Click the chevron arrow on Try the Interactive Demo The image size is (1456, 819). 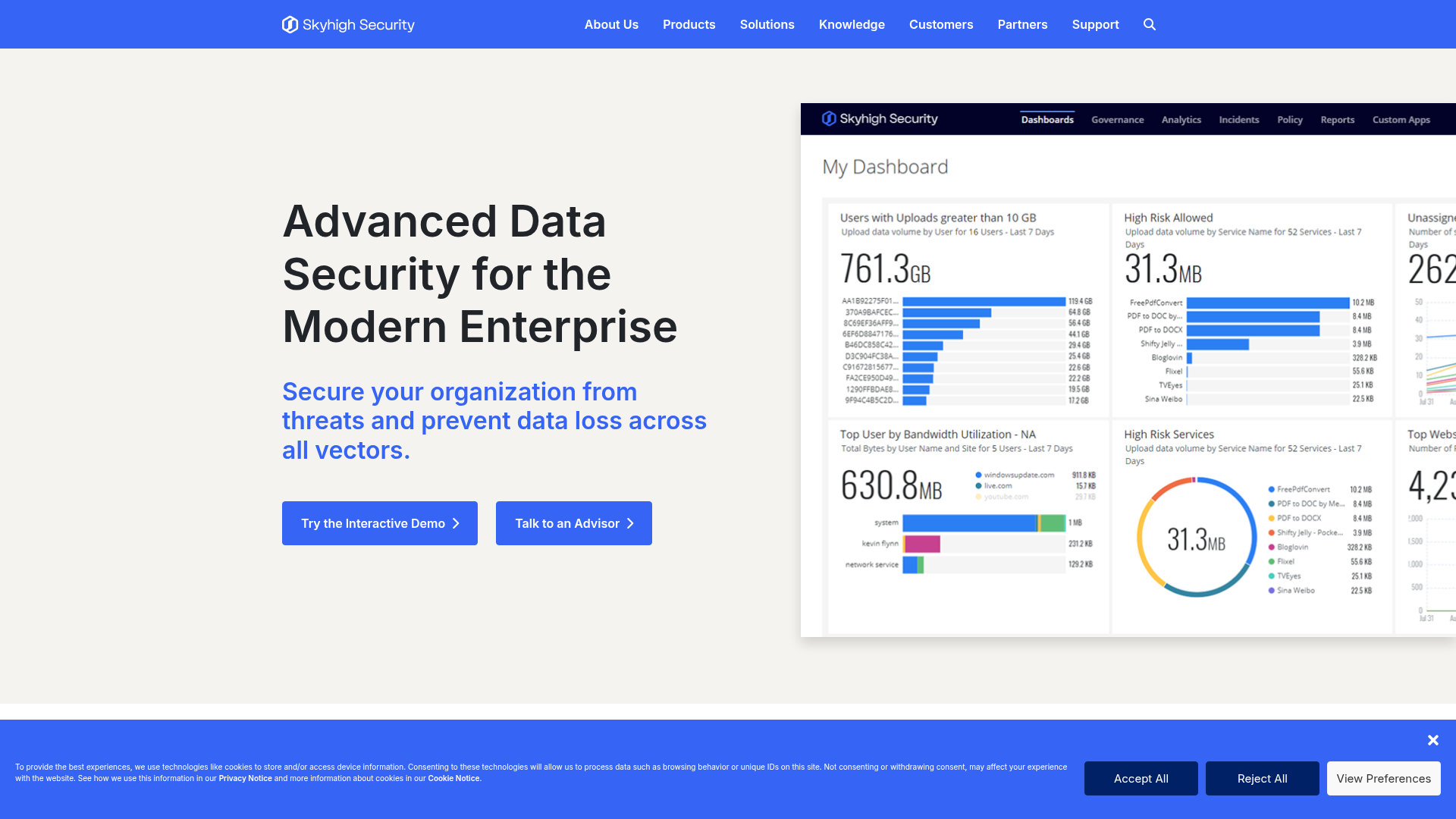point(455,523)
